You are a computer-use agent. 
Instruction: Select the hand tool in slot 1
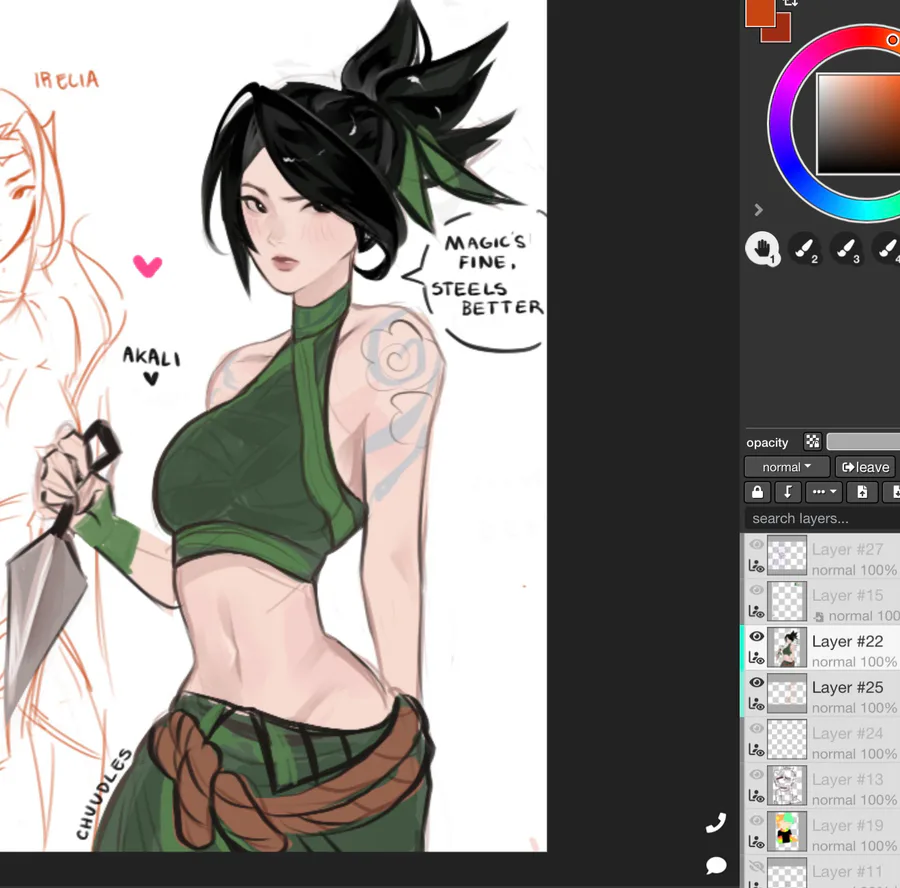pyautogui.click(x=762, y=249)
